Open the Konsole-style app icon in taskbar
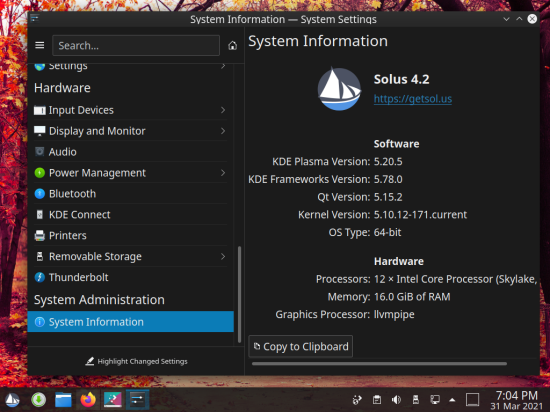550x412 pixels. point(113,400)
